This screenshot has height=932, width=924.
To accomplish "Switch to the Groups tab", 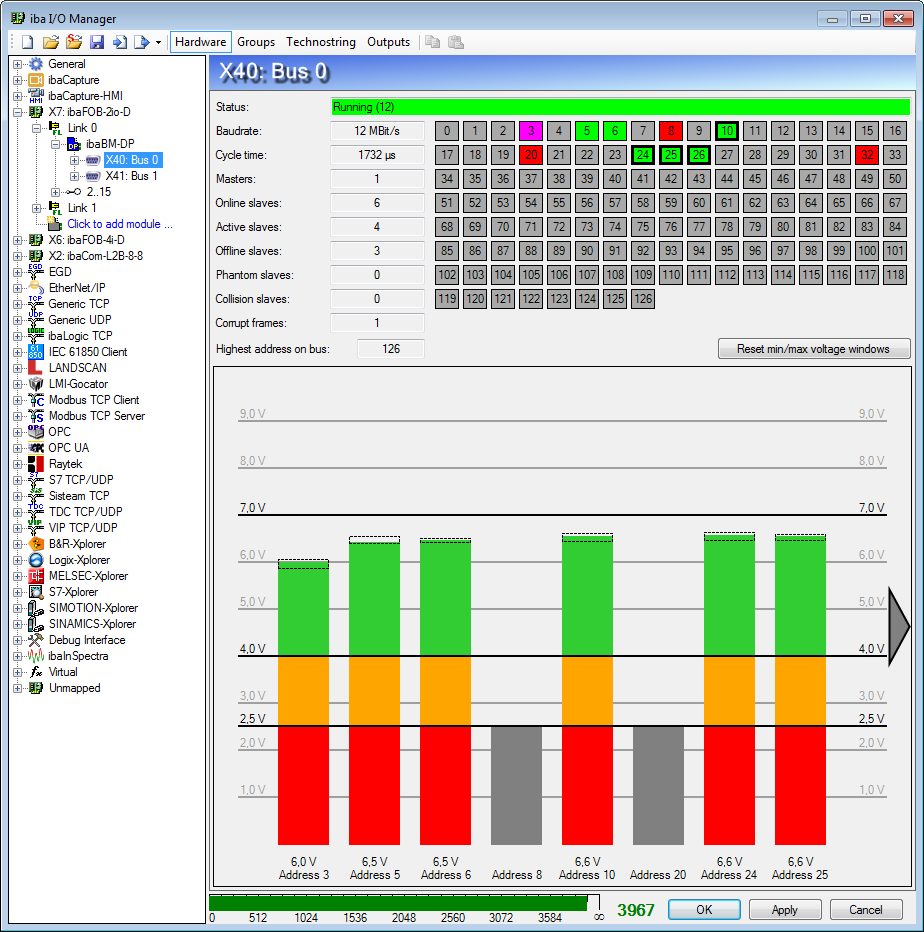I will 256,42.
